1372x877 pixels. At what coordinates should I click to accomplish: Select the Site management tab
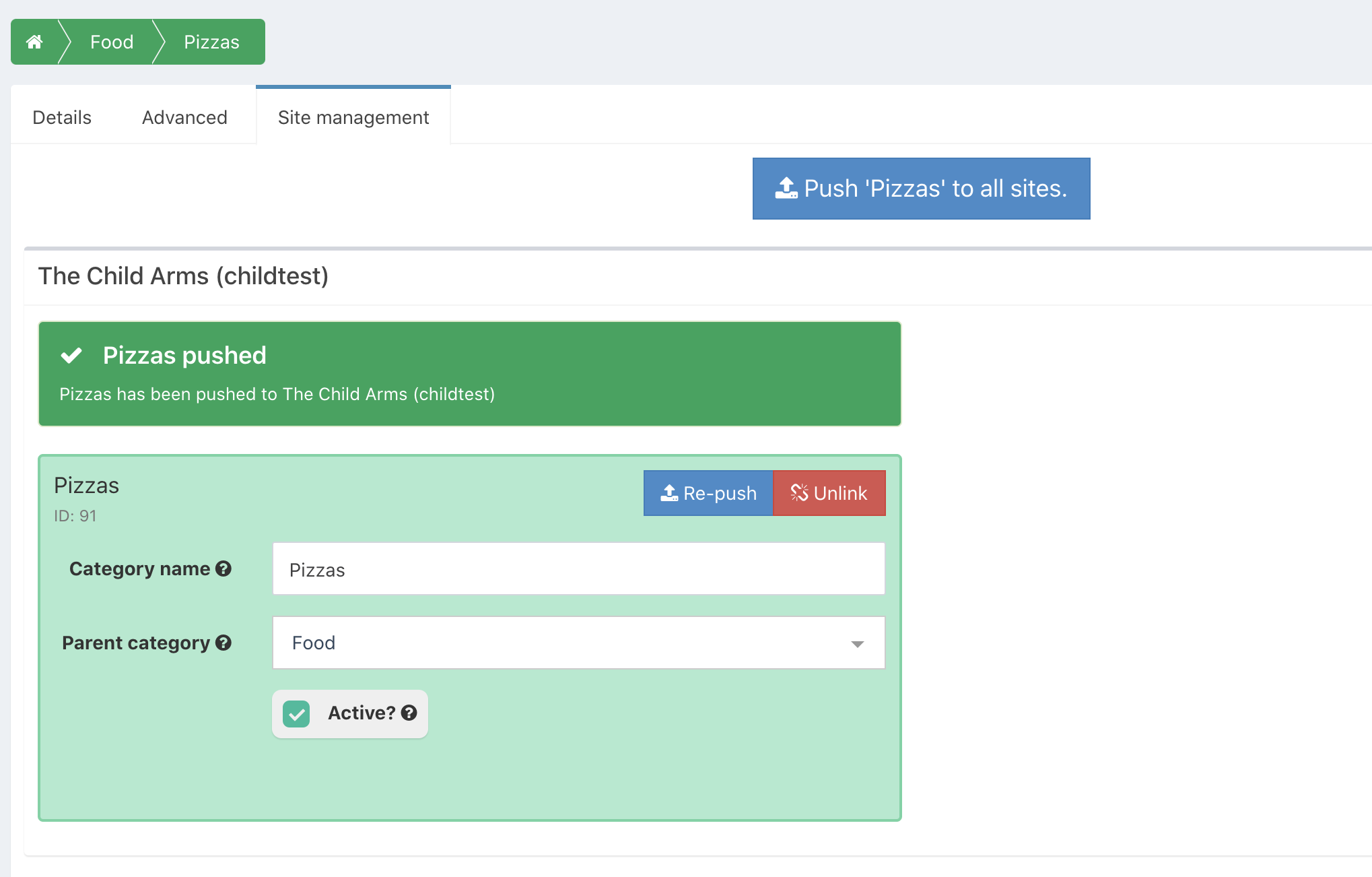click(353, 117)
